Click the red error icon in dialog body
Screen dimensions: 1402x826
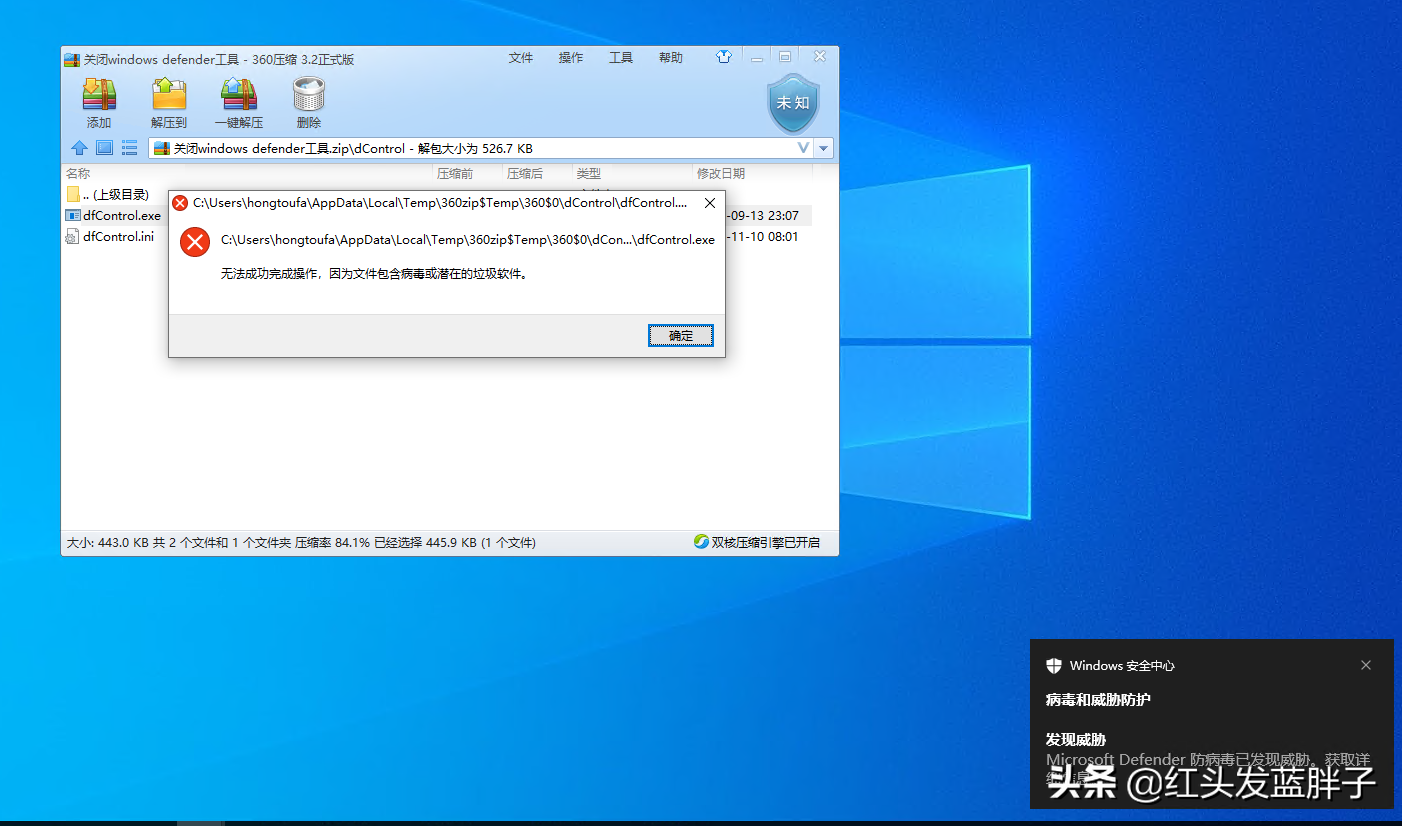pyautogui.click(x=195, y=242)
